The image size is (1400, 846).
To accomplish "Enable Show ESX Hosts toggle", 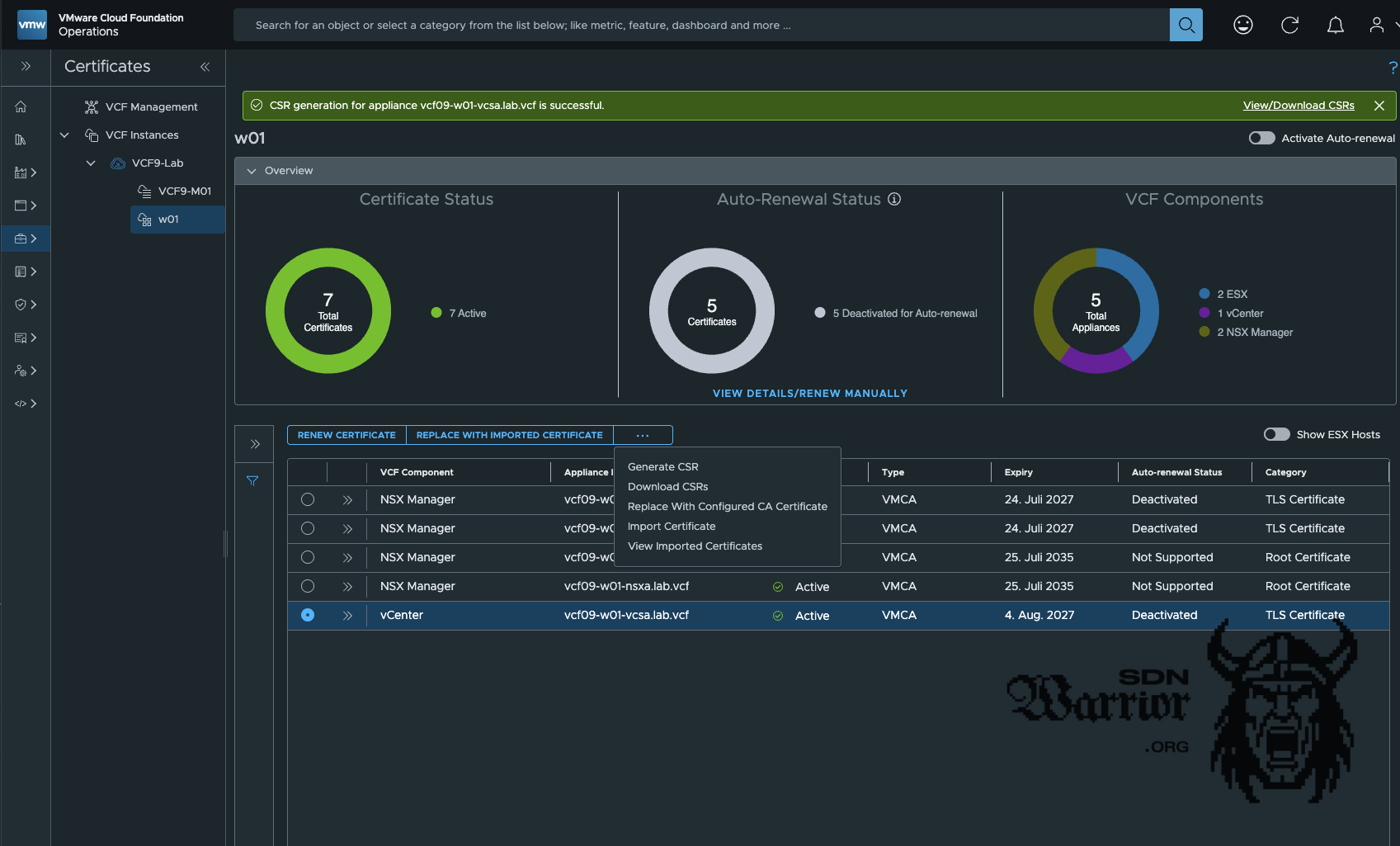I will click(1276, 434).
